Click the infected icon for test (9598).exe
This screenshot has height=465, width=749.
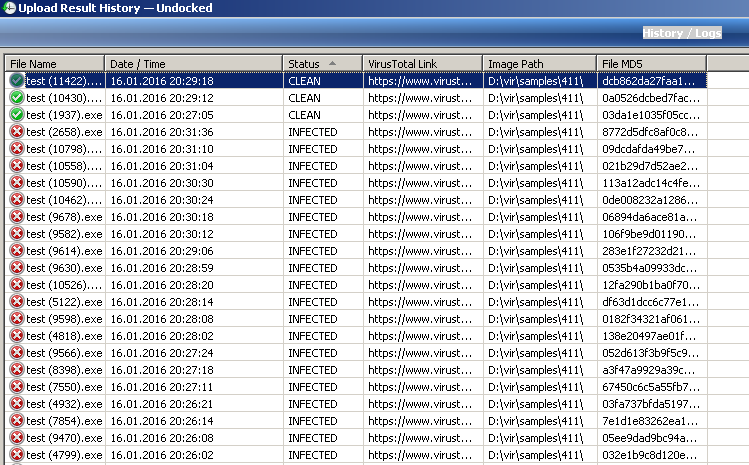pos(17,318)
